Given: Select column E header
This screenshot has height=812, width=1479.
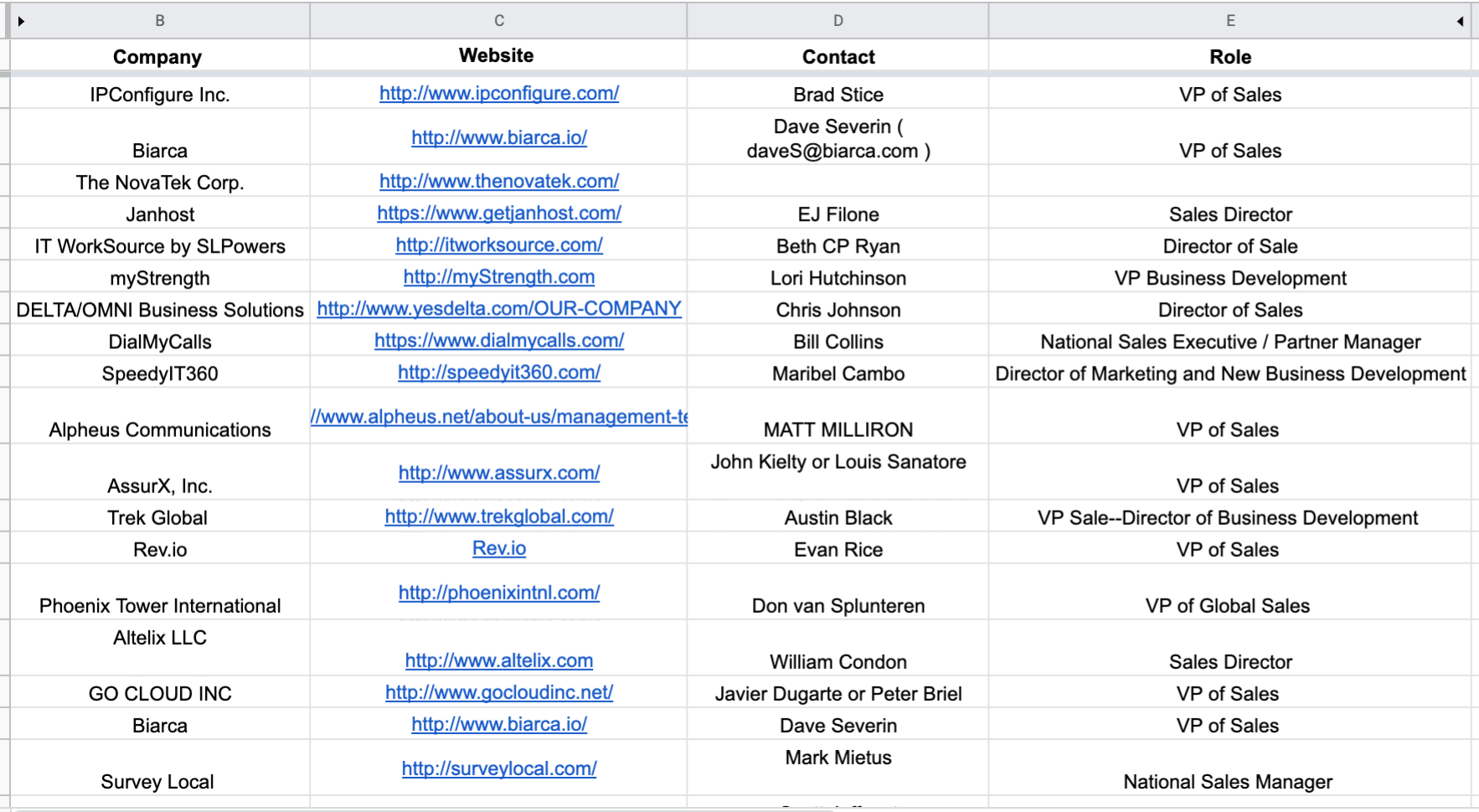Looking at the screenshot, I should pos(1230,21).
